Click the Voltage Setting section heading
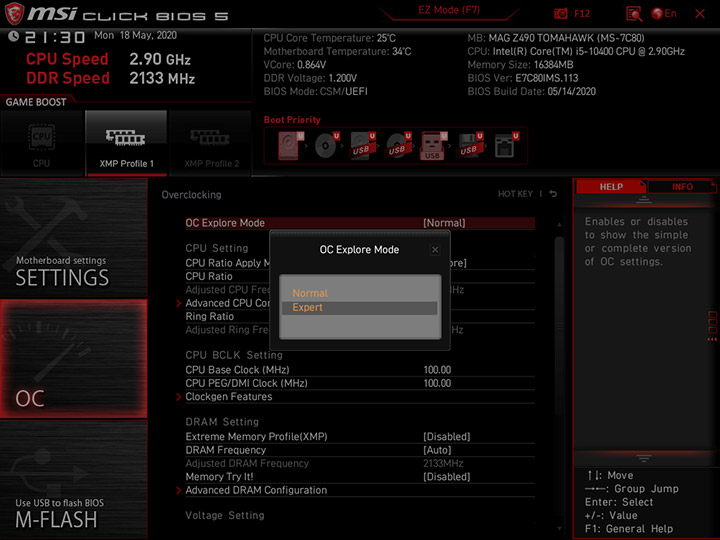 (x=225, y=516)
